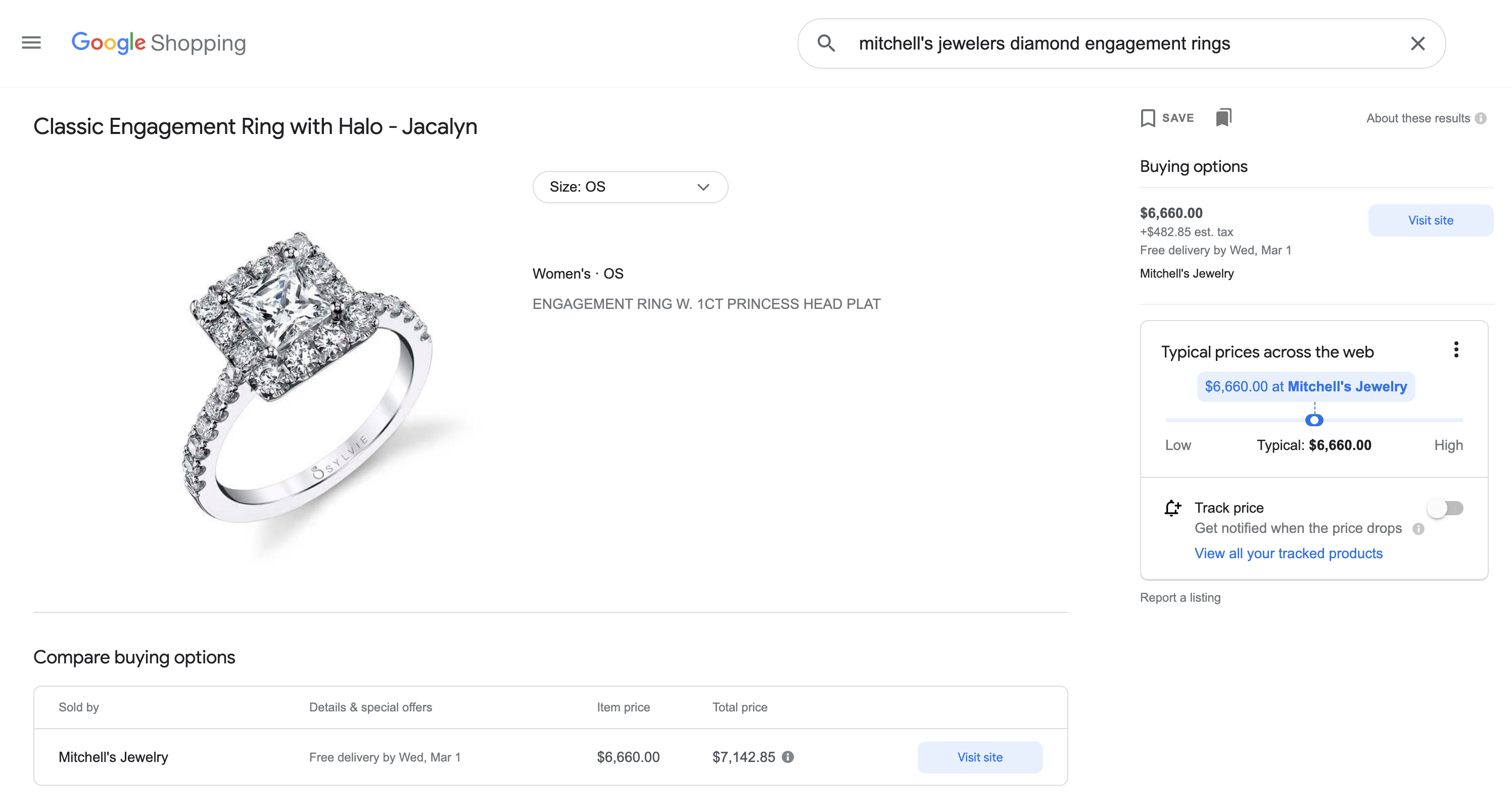Image resolution: width=1512 pixels, height=809 pixels.
Task: Click the typical price slider marker
Action: 1313,420
